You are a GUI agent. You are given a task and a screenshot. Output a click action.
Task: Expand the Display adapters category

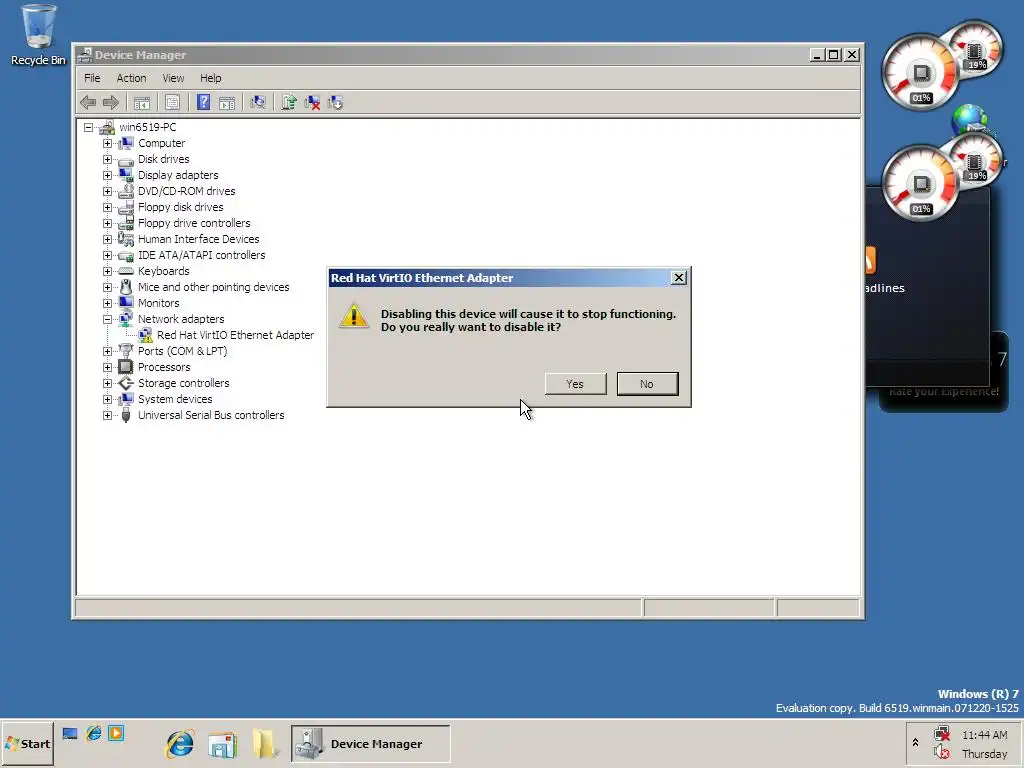point(107,175)
